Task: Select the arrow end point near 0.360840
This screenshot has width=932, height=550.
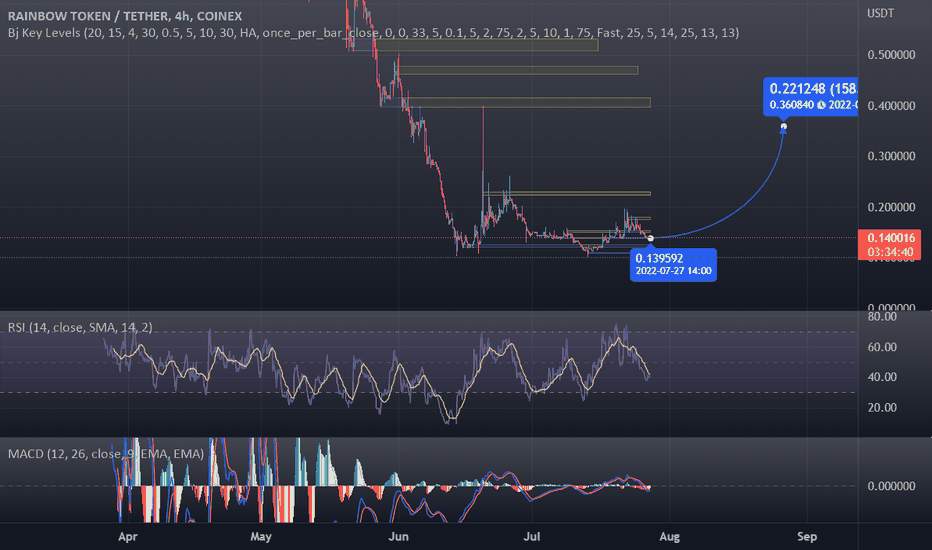Action: tap(783, 126)
